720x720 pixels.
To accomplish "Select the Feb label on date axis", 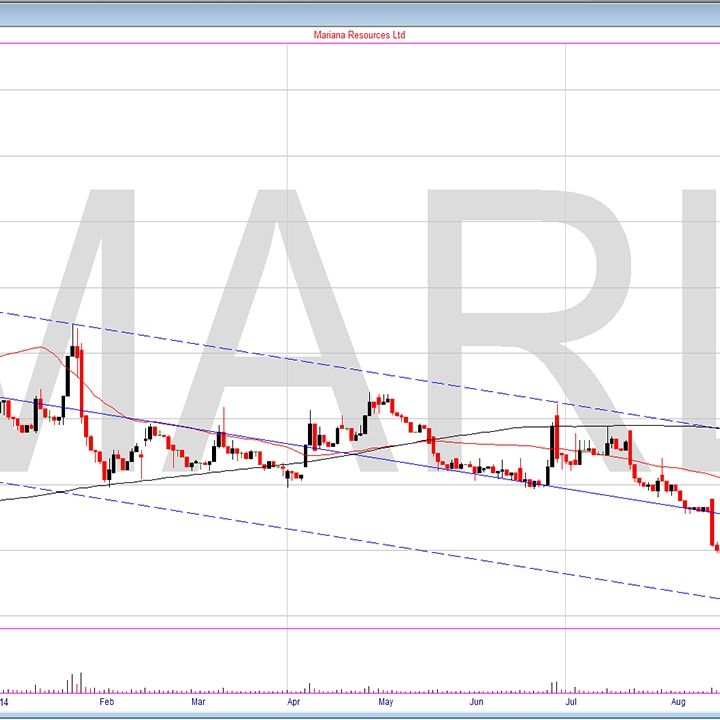I will (x=107, y=703).
